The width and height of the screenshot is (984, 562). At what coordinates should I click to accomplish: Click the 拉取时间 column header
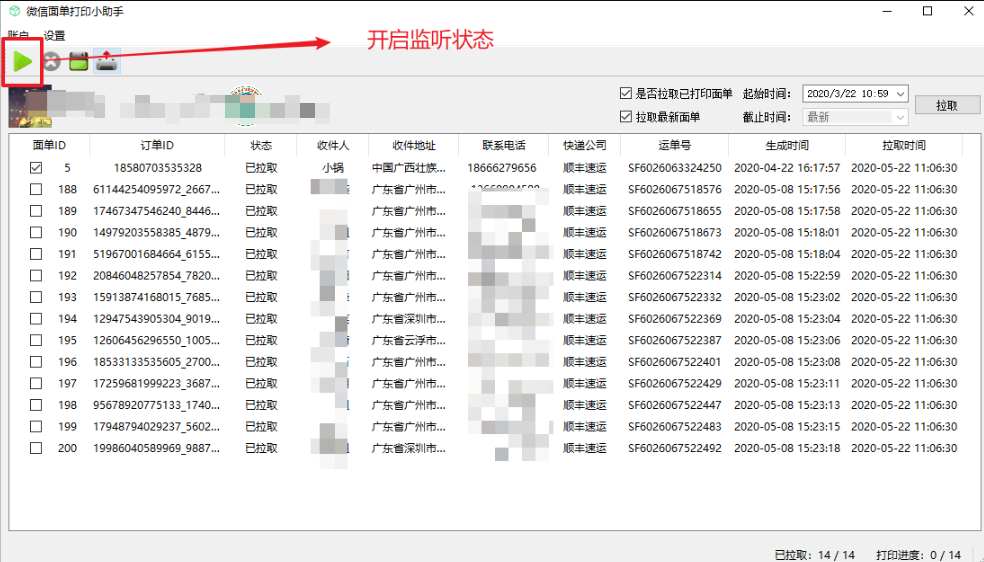904,145
